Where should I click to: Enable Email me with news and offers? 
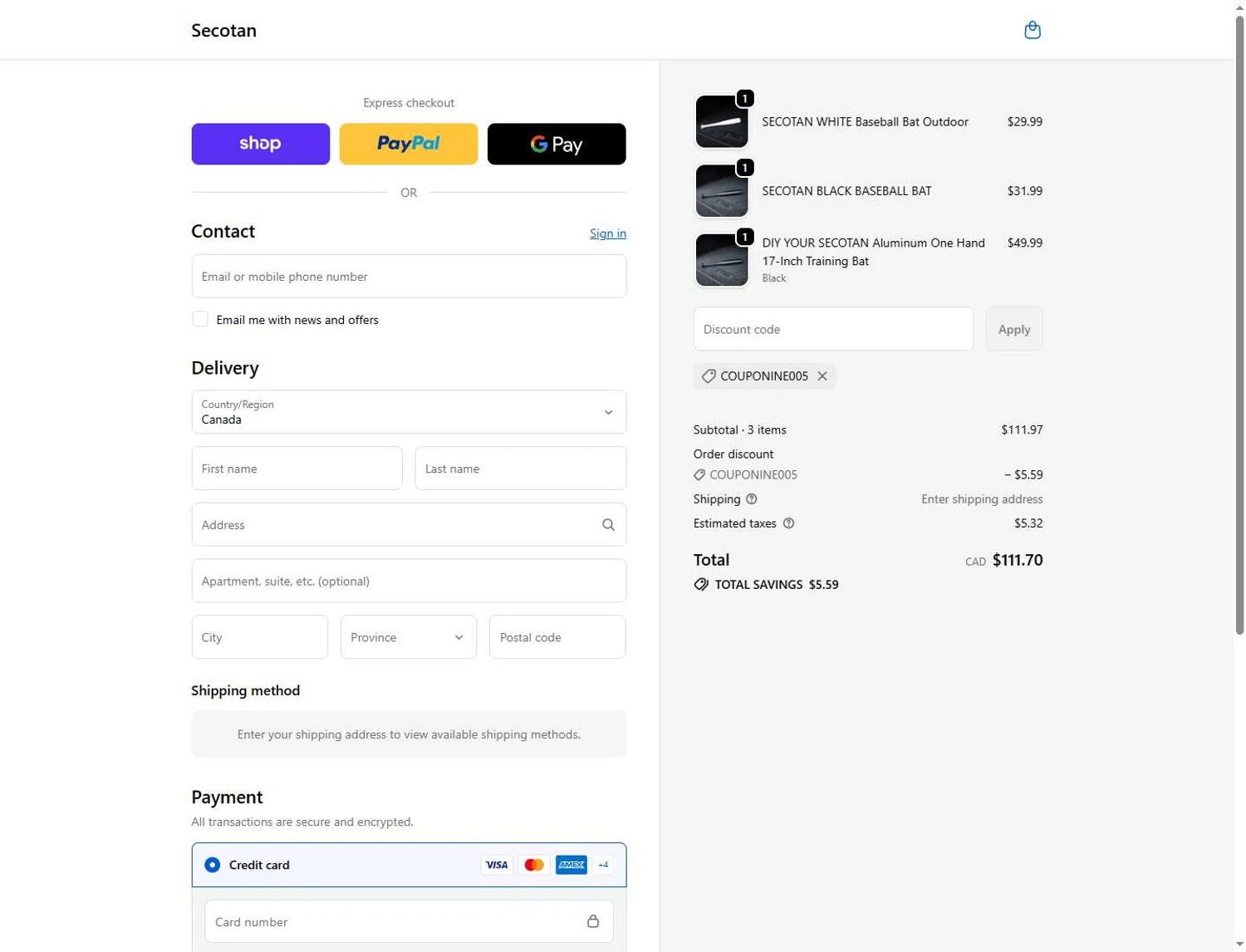tap(200, 320)
